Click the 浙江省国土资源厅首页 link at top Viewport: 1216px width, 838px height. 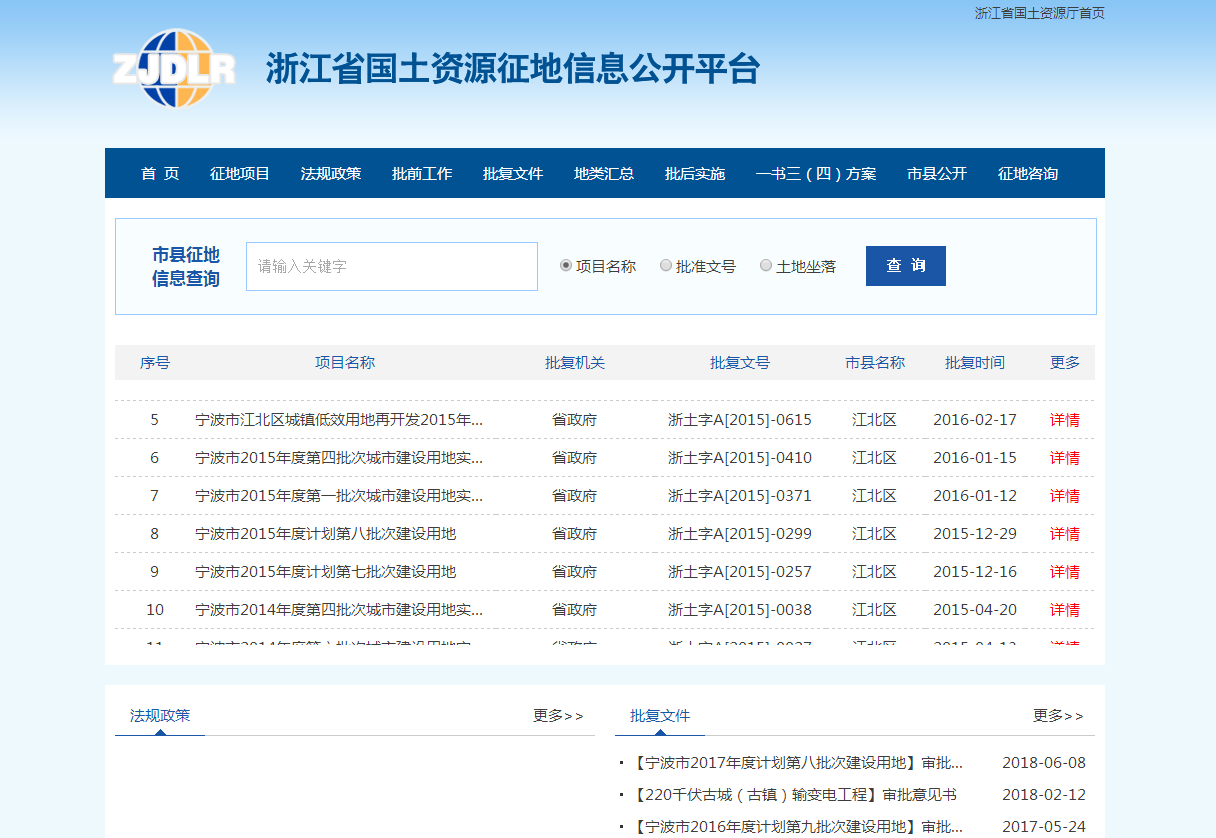point(1039,13)
